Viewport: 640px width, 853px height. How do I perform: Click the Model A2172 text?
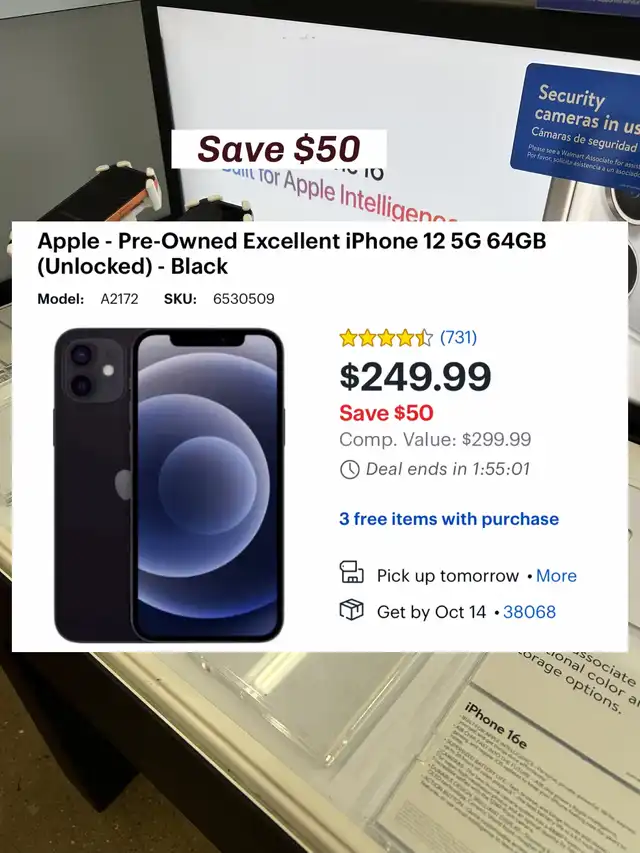(x=88, y=299)
